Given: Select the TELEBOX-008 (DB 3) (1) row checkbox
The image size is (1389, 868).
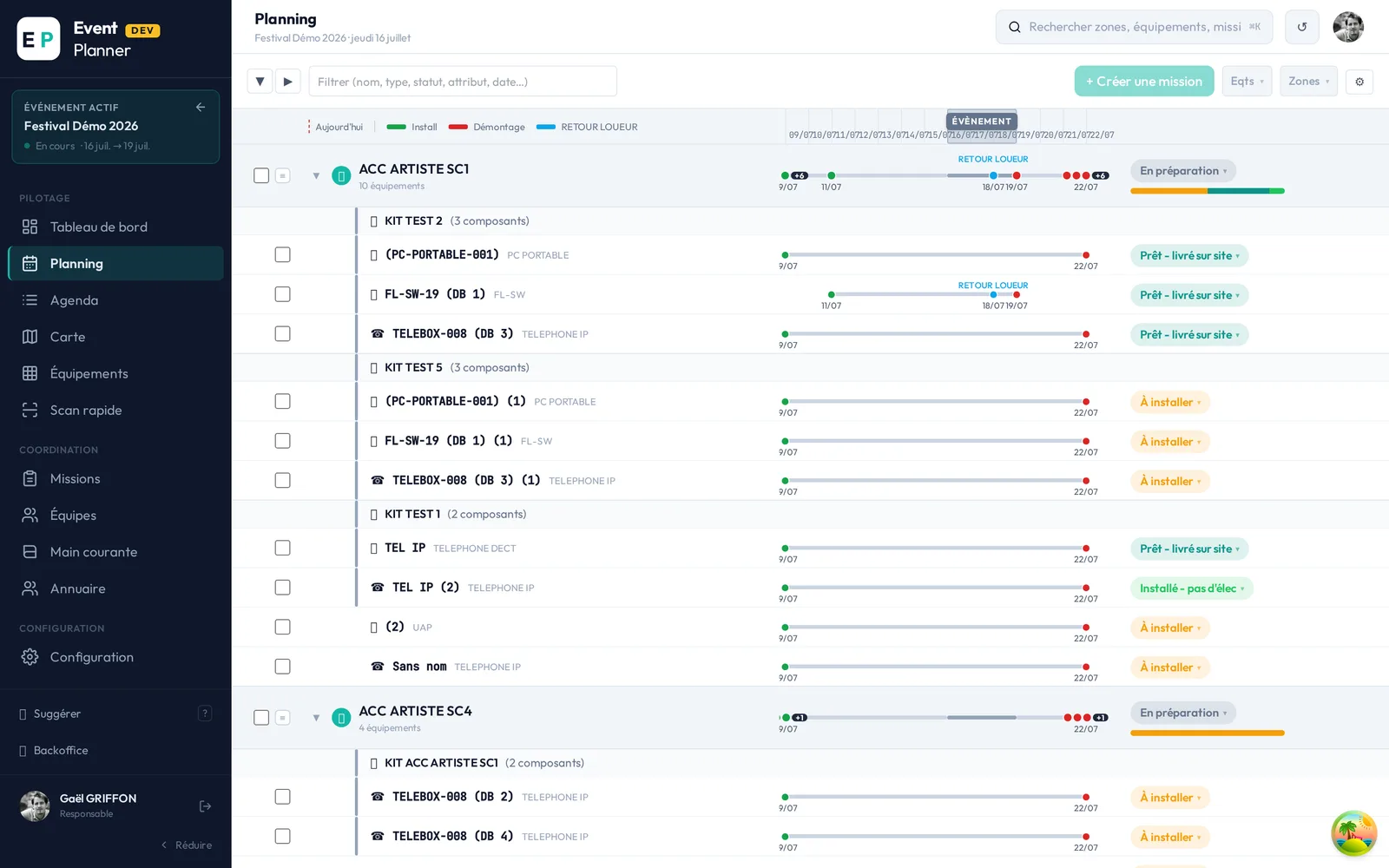Looking at the screenshot, I should coord(282,480).
